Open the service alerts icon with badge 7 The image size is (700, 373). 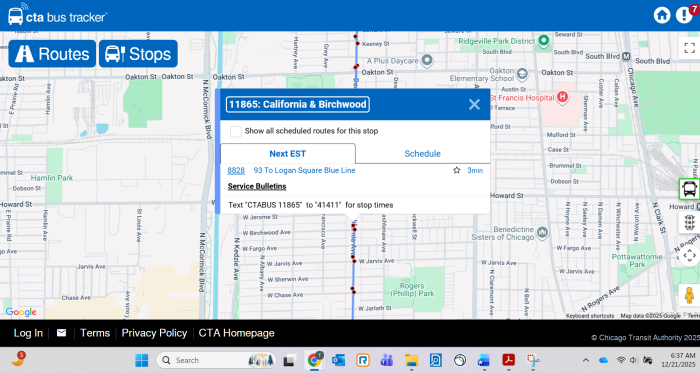(684, 15)
